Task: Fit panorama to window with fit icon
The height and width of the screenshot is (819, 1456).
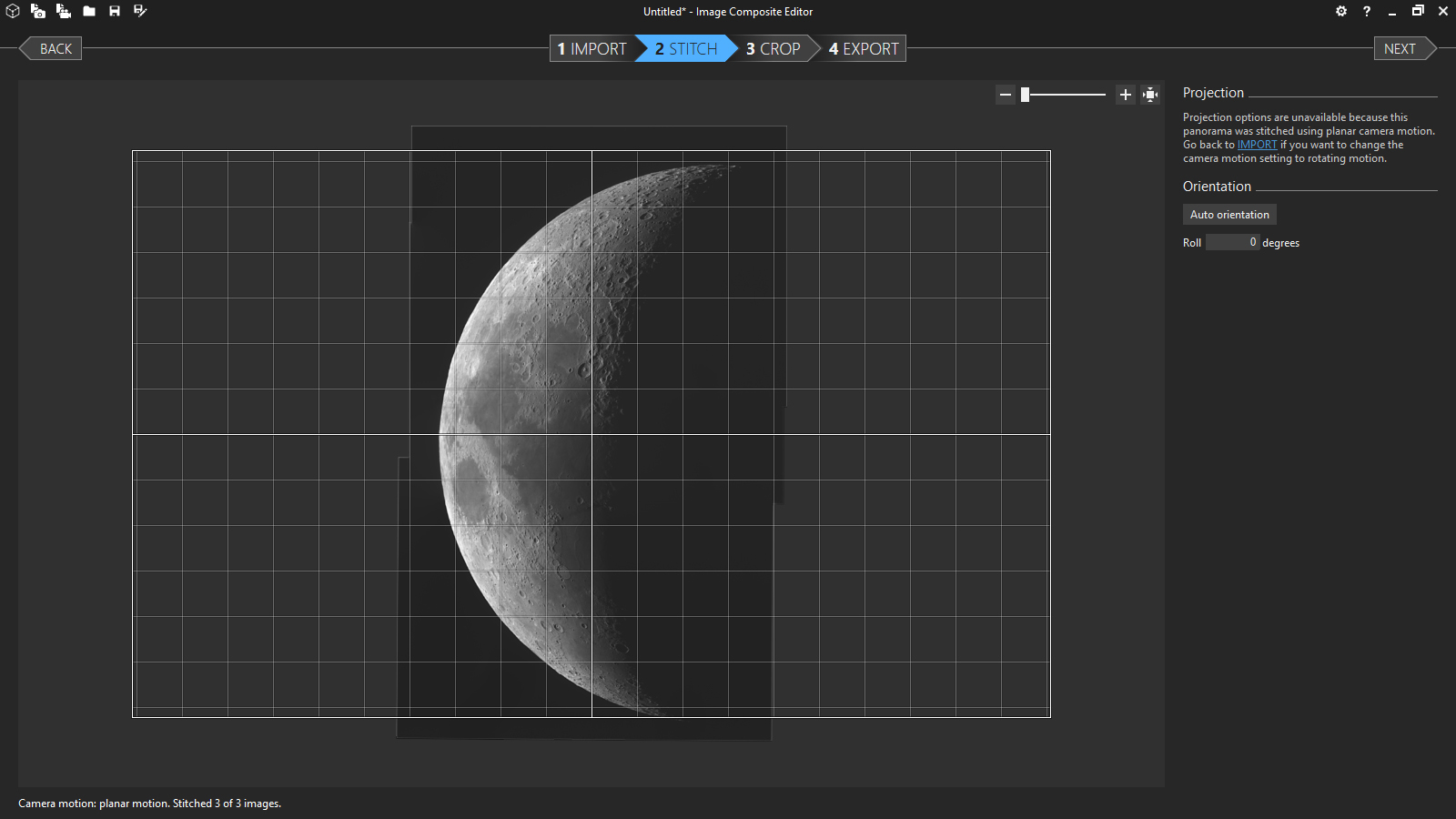Action: pos(1151,95)
